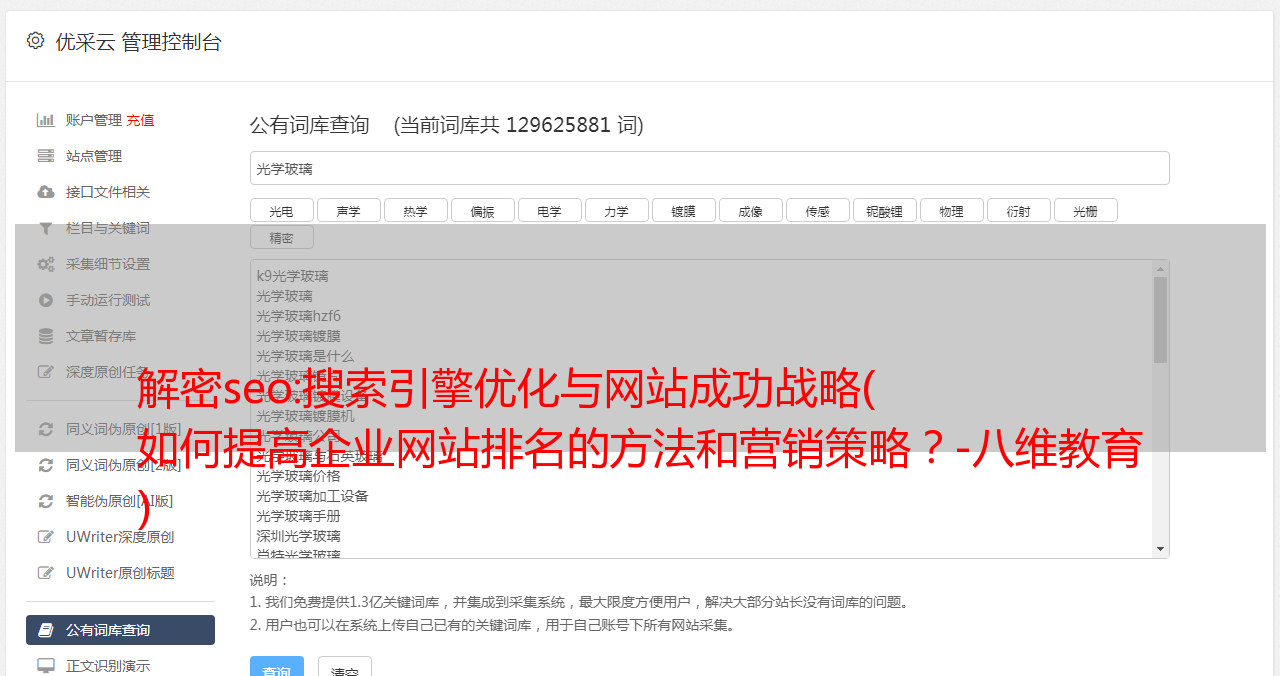Open the 公有词库查询 menu item
This screenshot has width=1280, height=676.
(x=120, y=630)
